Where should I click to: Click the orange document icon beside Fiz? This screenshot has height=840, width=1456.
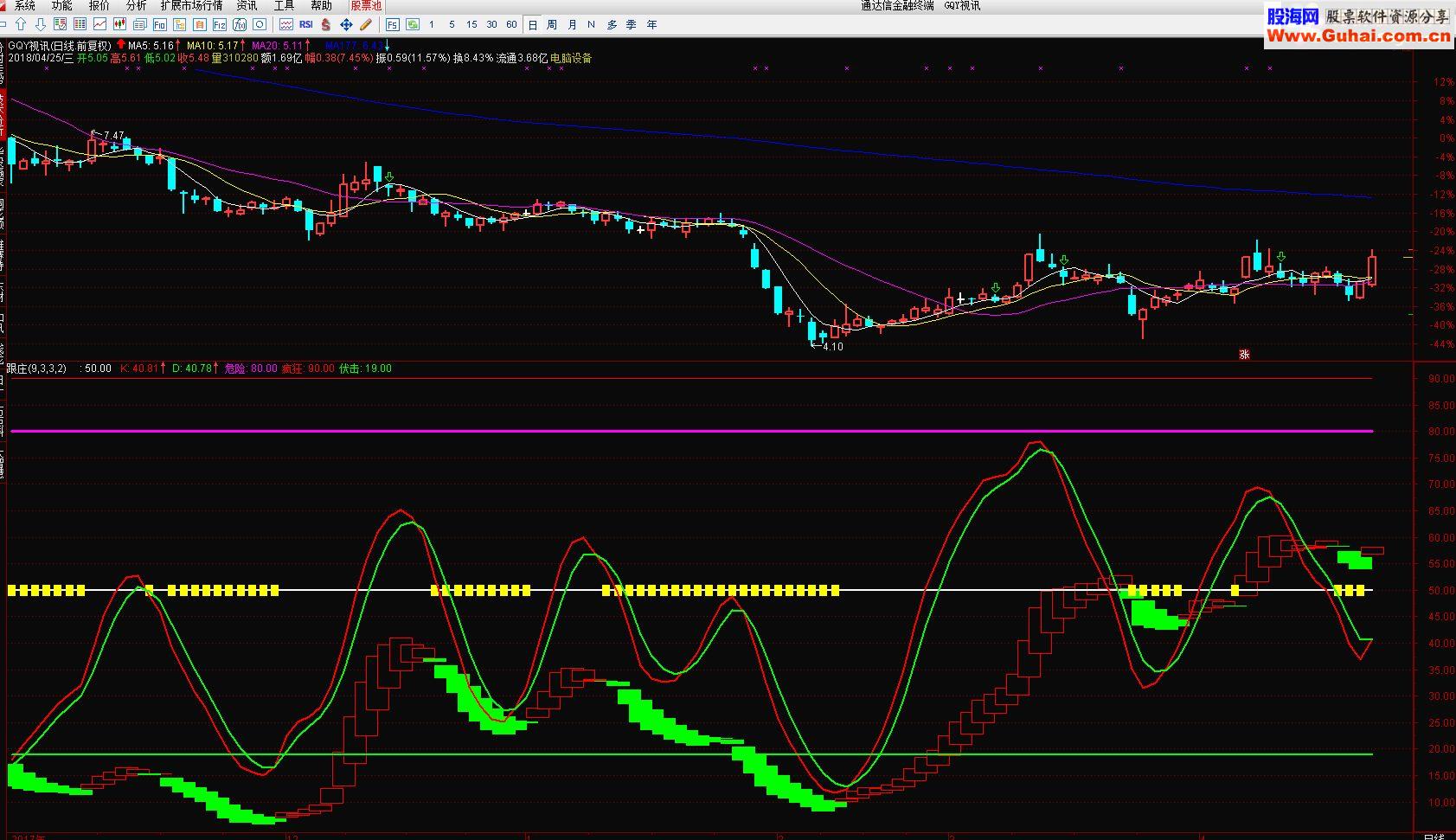coord(200,24)
